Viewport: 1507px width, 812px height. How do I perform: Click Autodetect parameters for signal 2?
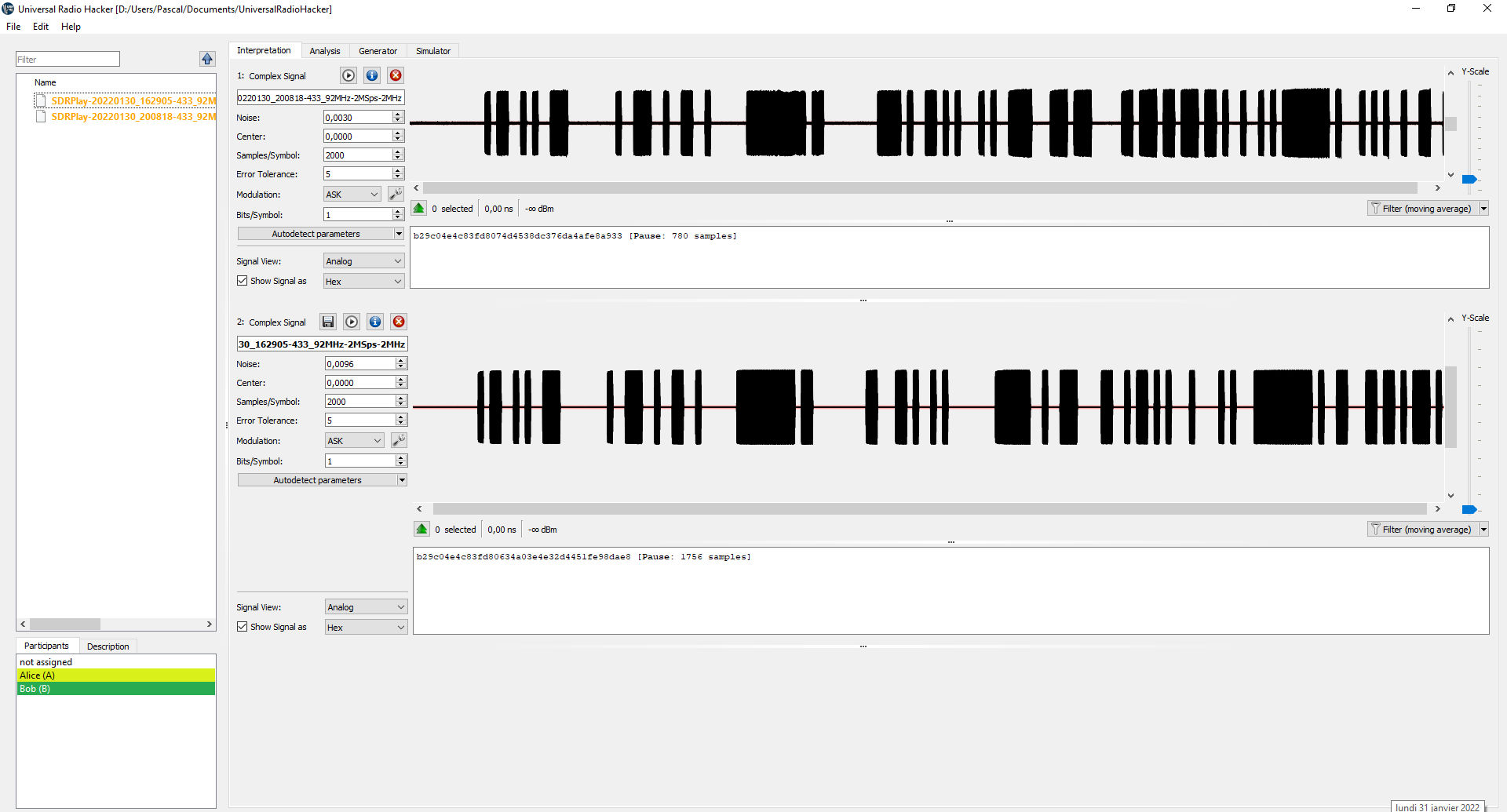(317, 480)
